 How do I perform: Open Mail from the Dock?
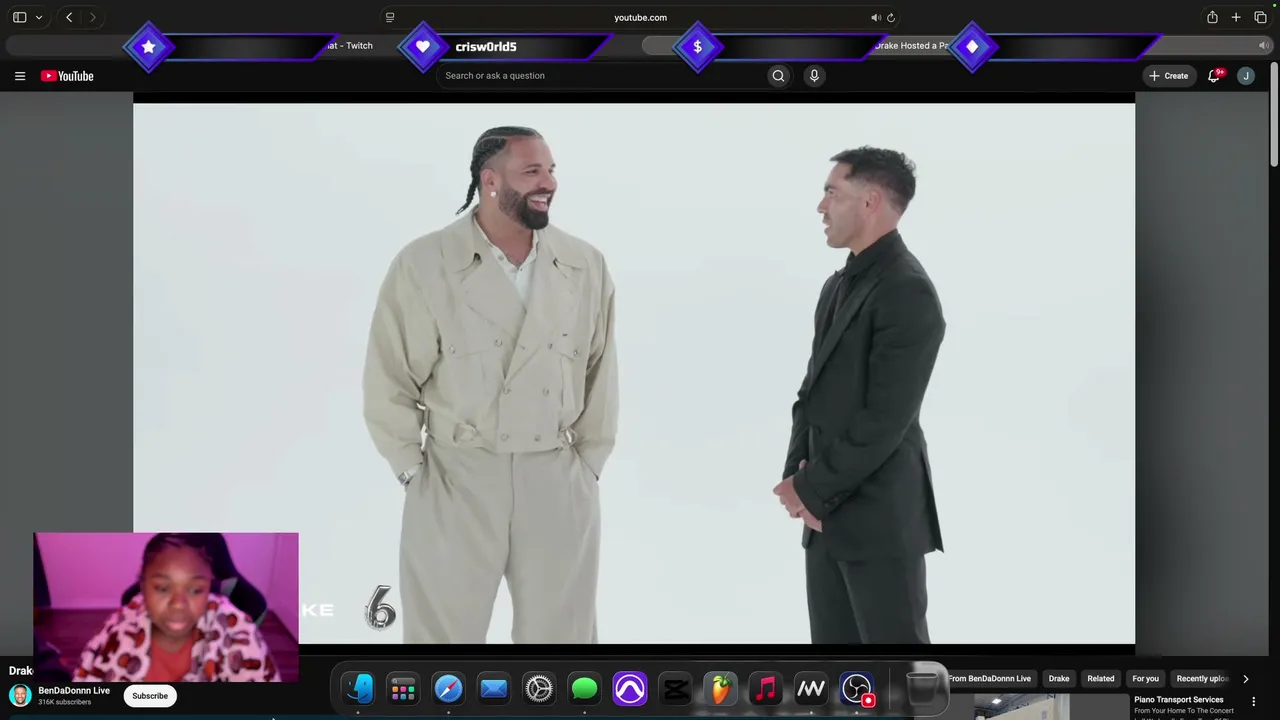point(493,688)
